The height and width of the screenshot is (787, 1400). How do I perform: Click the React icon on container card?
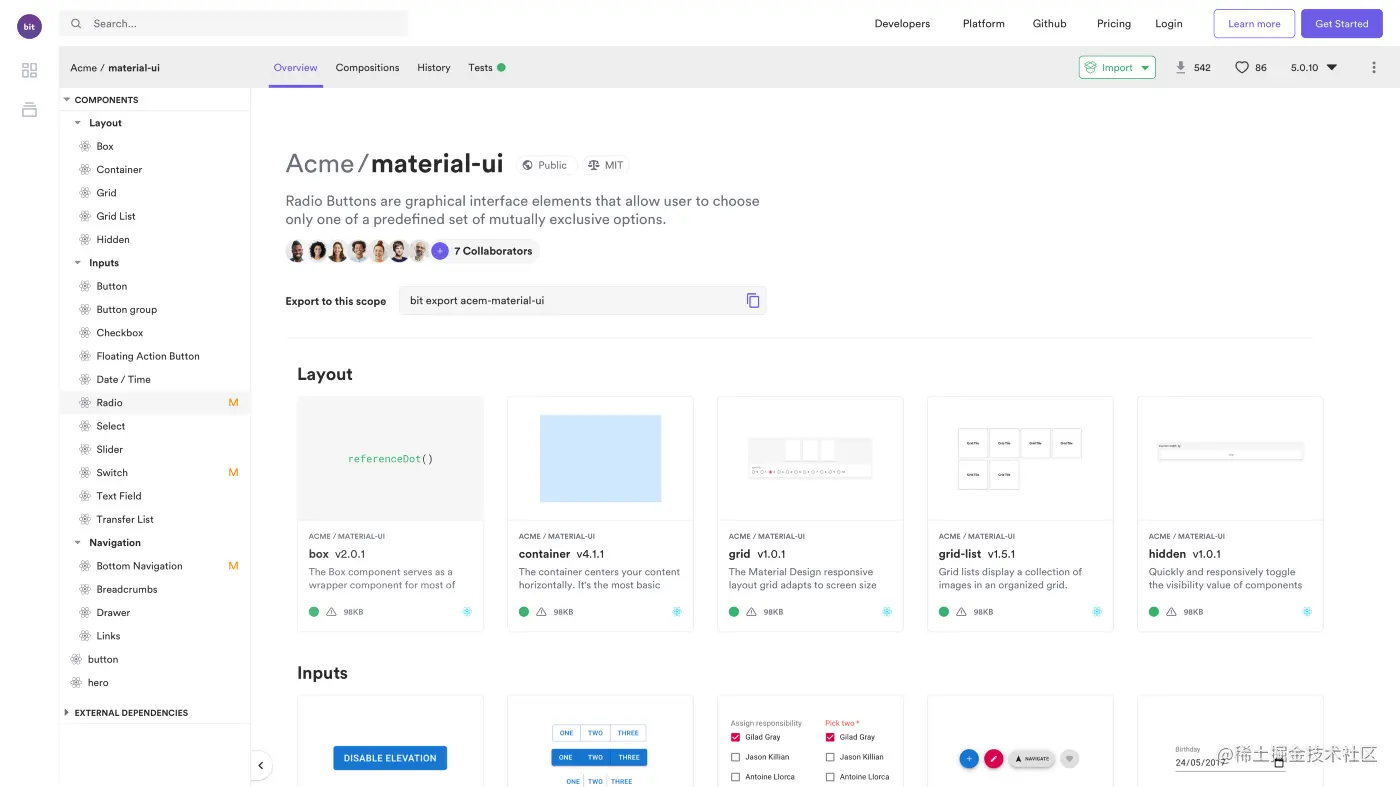(x=677, y=611)
